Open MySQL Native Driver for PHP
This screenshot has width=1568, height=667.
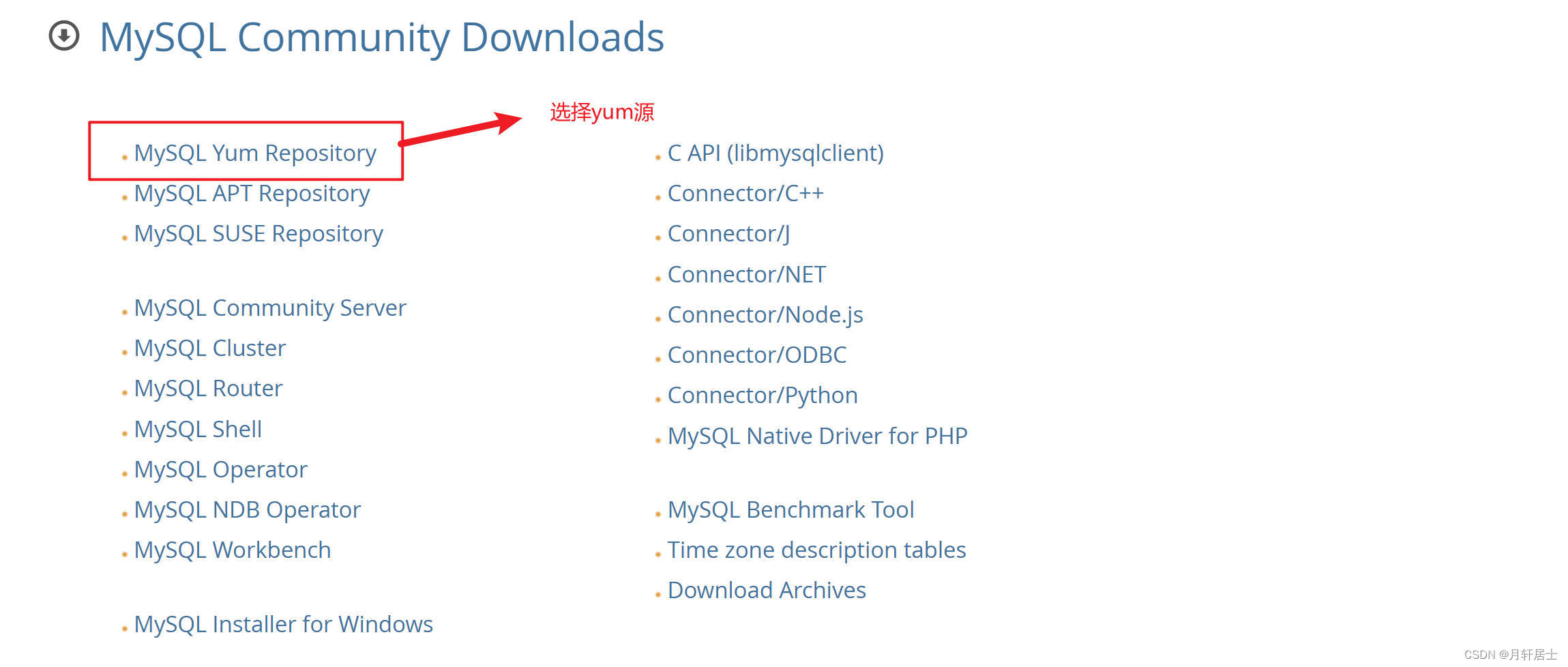(x=818, y=436)
